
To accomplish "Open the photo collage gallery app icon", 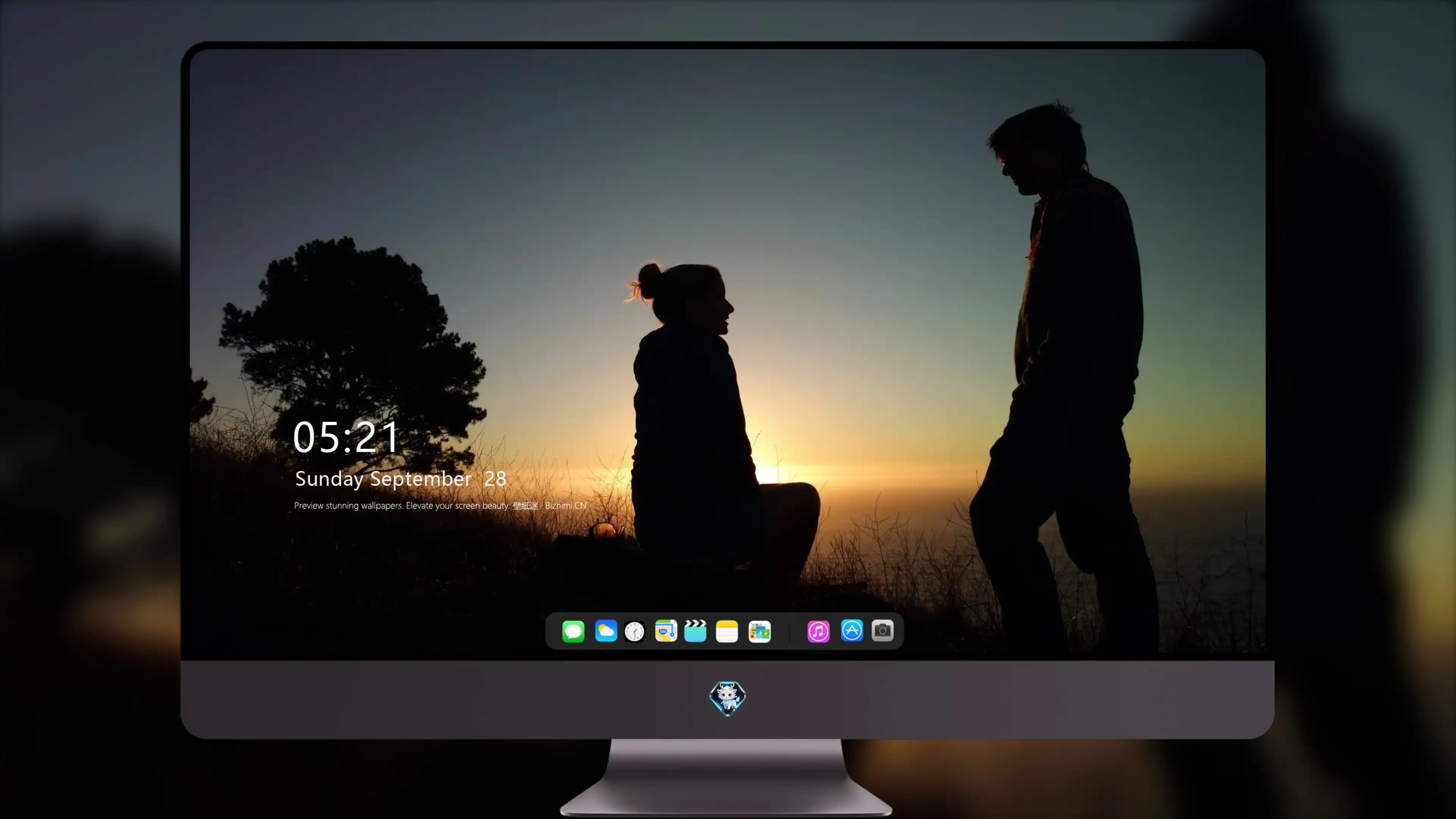I will [759, 631].
